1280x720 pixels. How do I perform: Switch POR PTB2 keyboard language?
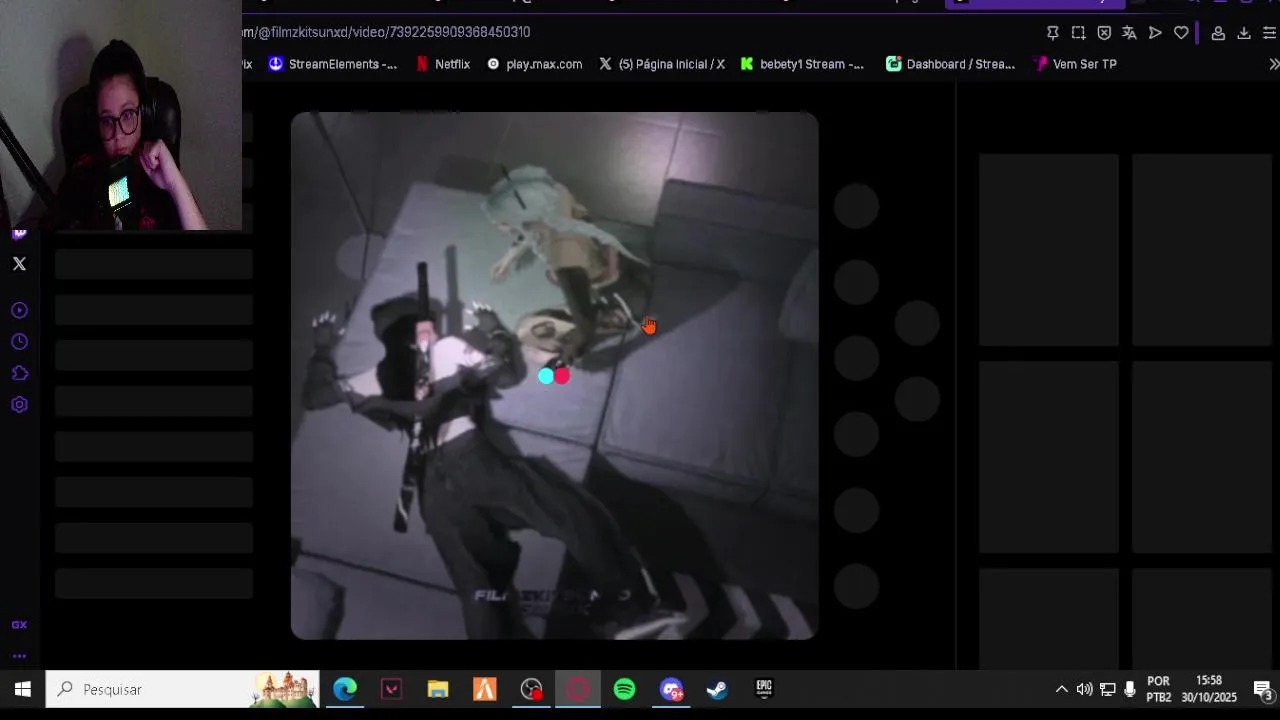click(x=1158, y=689)
